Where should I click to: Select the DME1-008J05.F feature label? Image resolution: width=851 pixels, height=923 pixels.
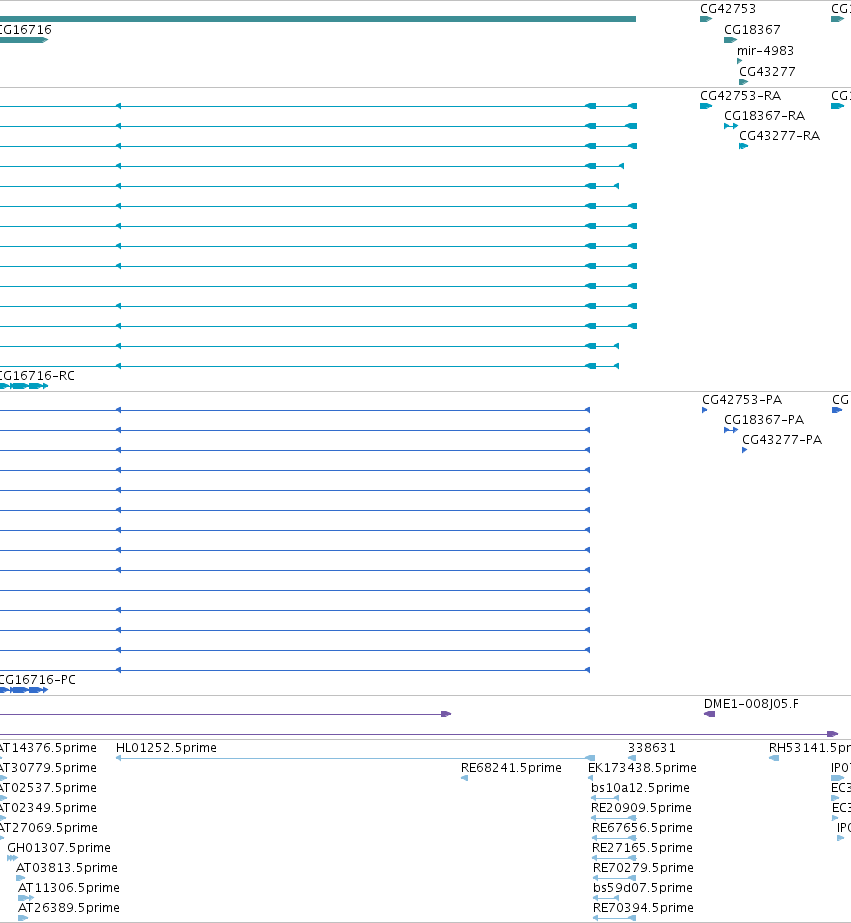[751, 704]
